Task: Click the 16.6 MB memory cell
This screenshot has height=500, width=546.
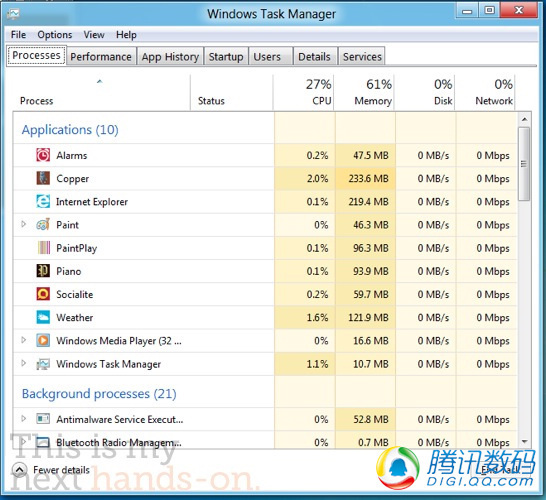Action: coord(366,341)
